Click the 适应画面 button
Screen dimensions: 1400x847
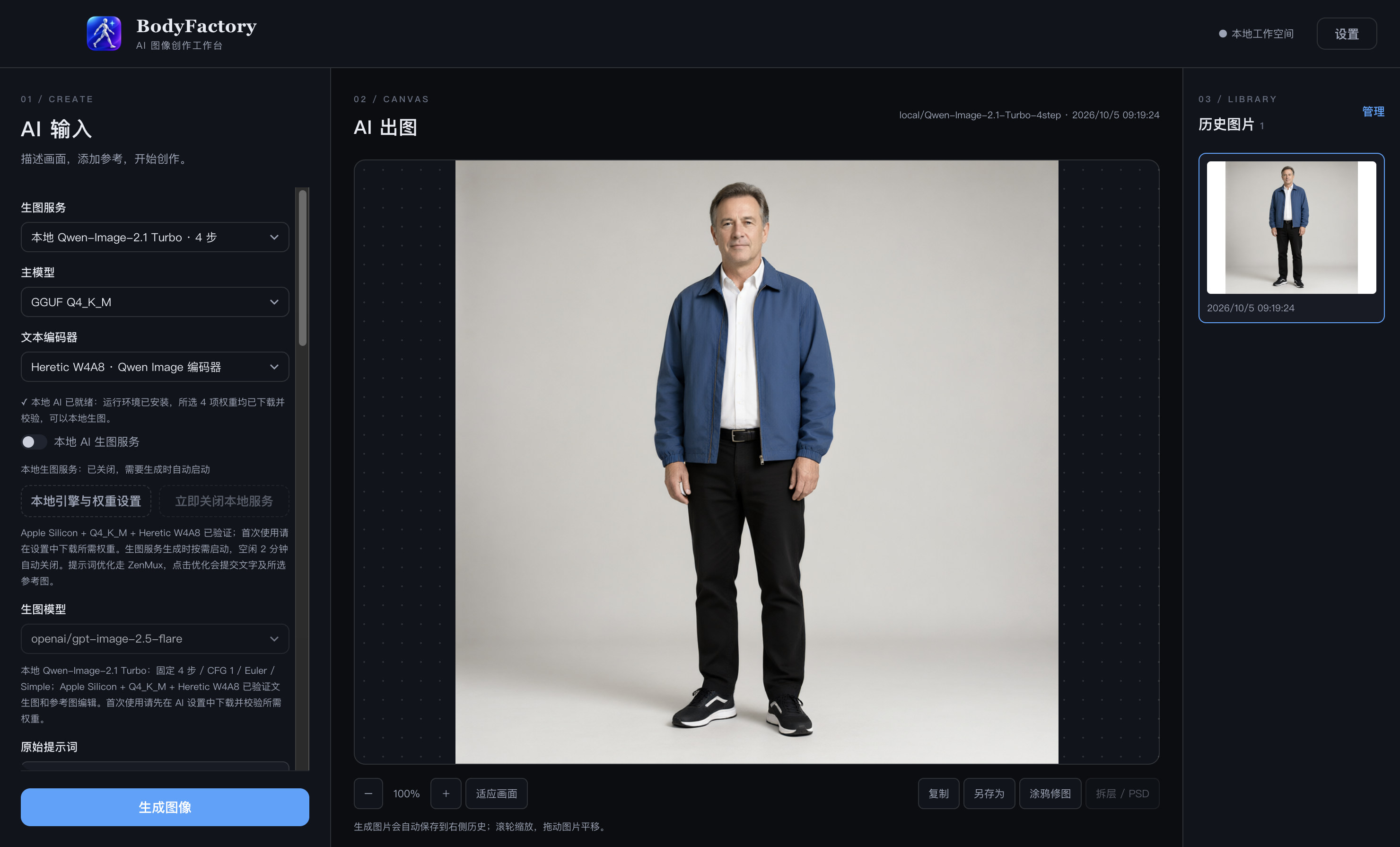tap(497, 794)
